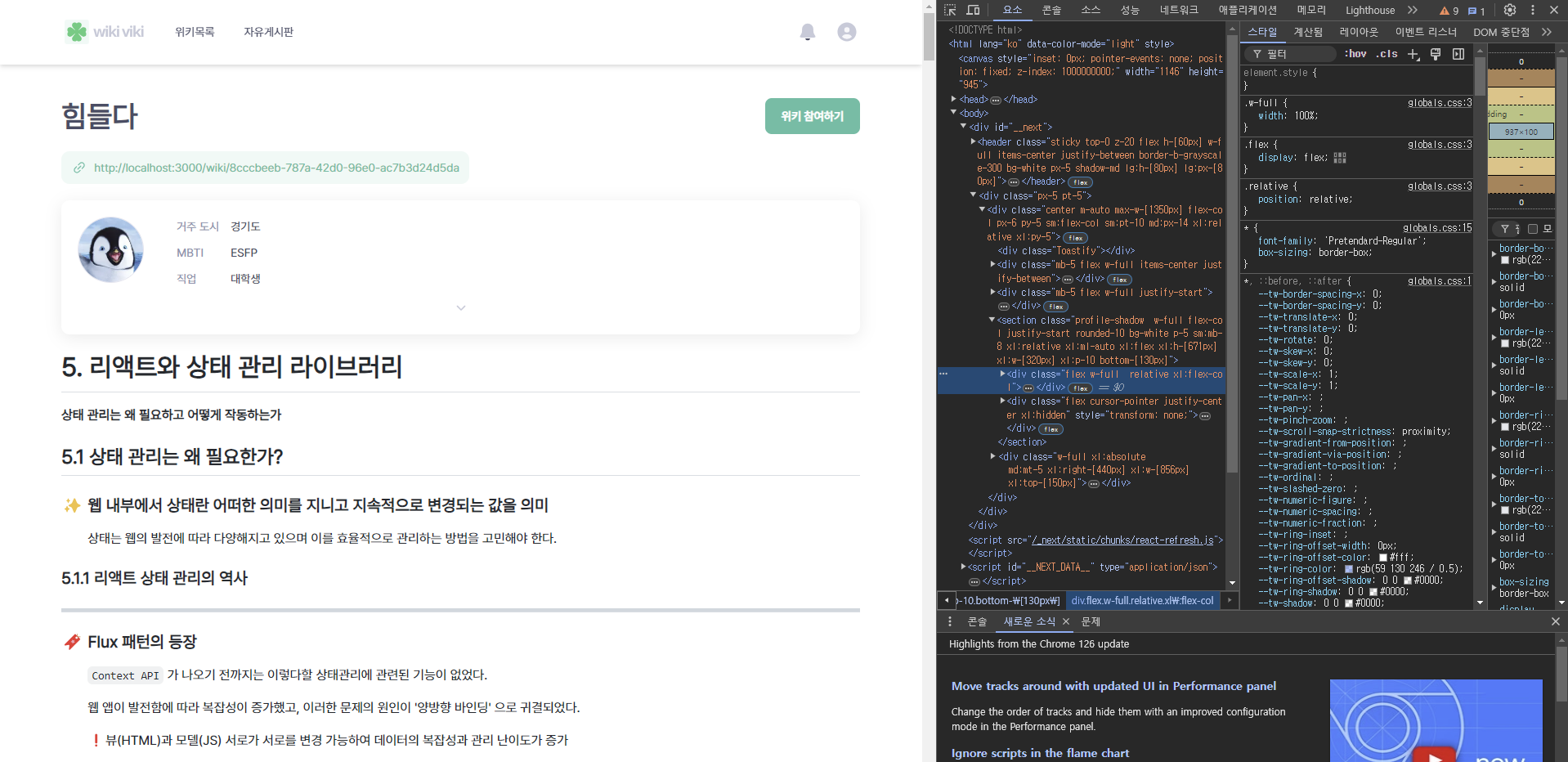Click the penguin profile picture
The height and width of the screenshot is (762, 1568).
point(110,250)
